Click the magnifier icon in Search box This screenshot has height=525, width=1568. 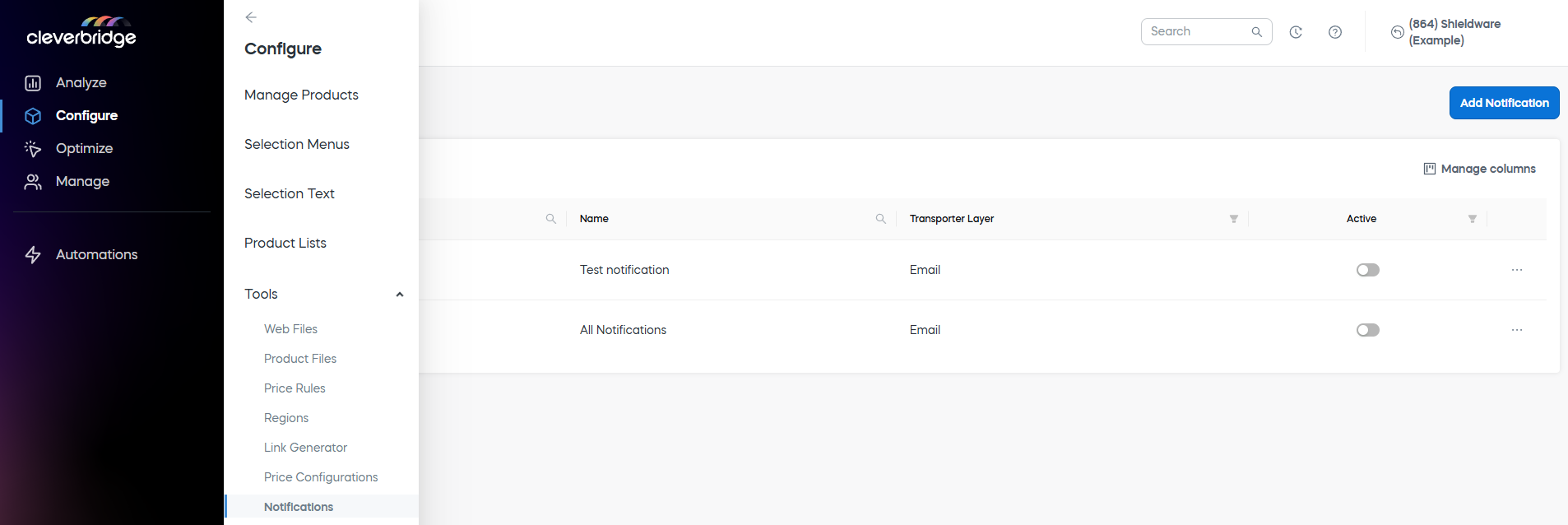click(1257, 32)
